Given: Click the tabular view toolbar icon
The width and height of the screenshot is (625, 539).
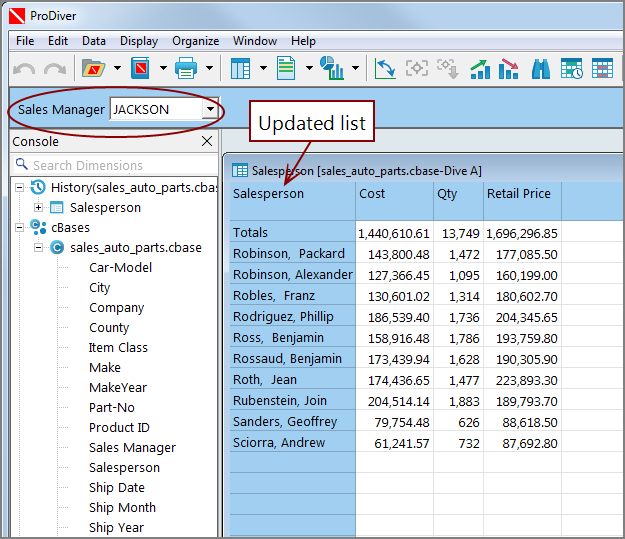Looking at the screenshot, I should (240, 69).
